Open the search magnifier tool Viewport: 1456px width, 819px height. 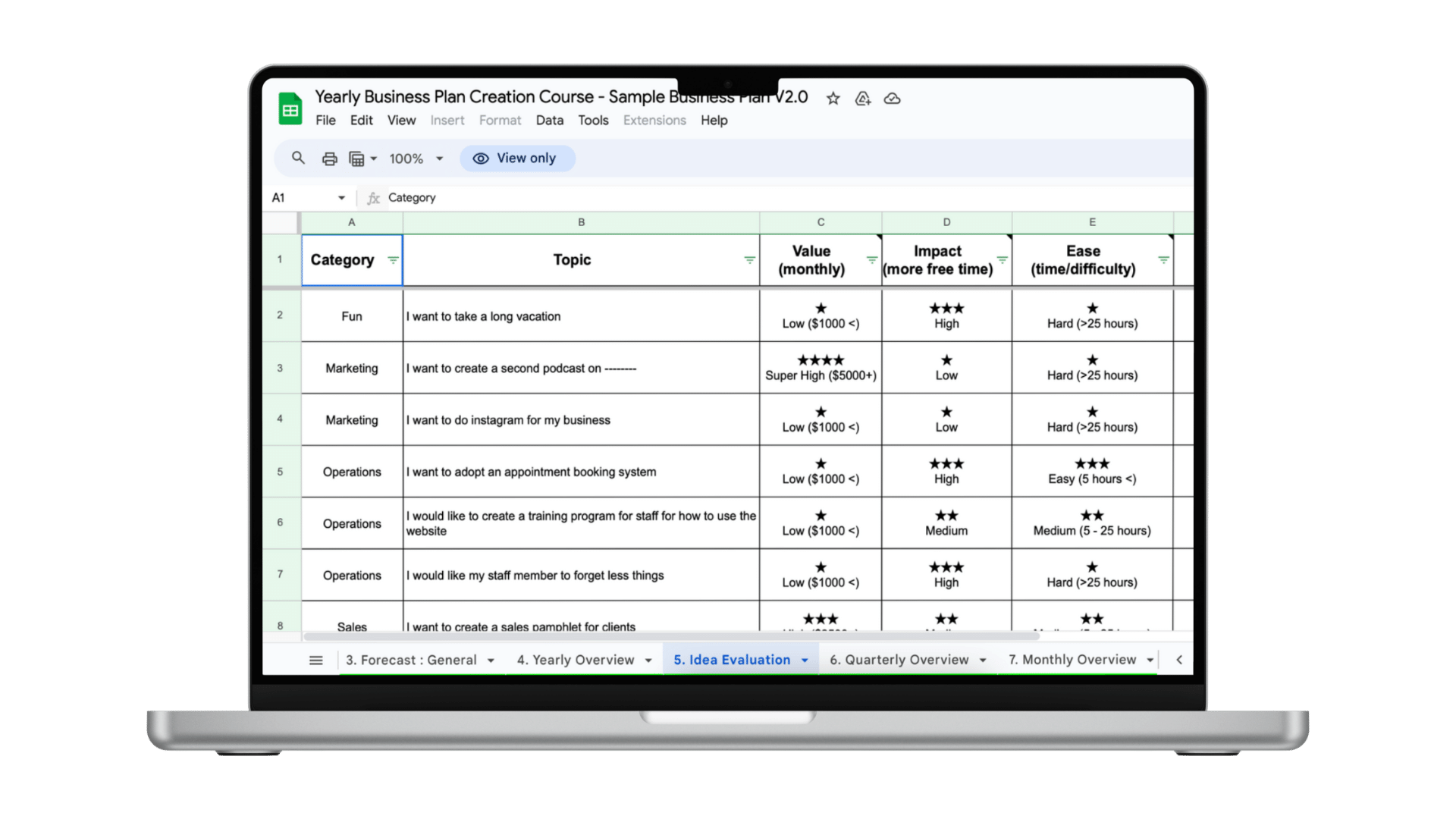(298, 158)
